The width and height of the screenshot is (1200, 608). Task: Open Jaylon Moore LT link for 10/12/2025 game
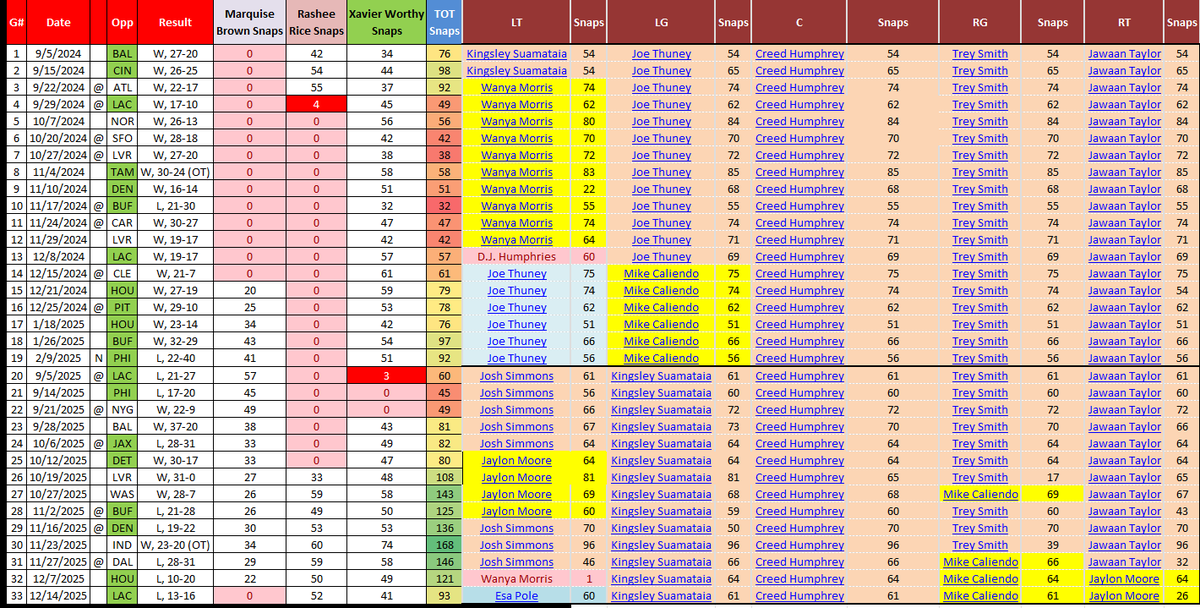(x=516, y=460)
